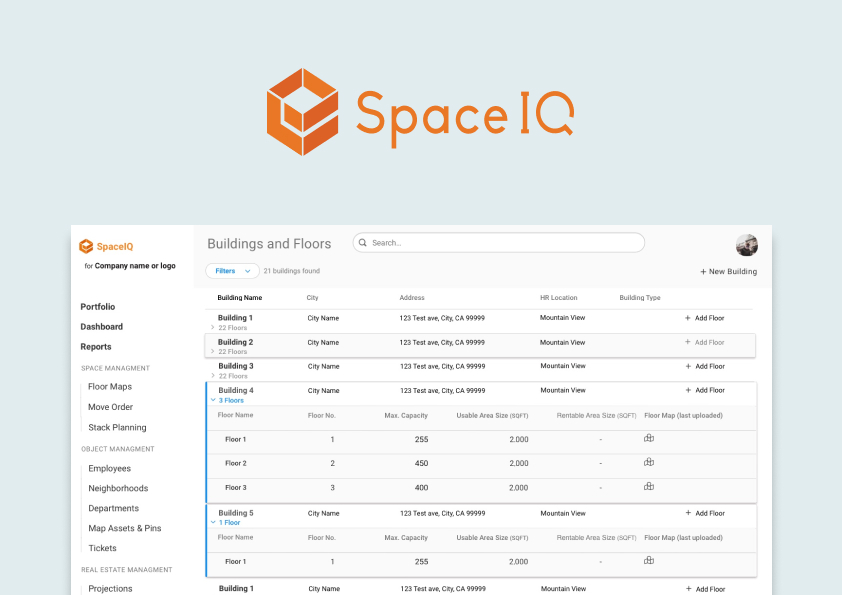The width and height of the screenshot is (842, 595).
Task: Open Reports from the sidebar
Action: (96, 347)
